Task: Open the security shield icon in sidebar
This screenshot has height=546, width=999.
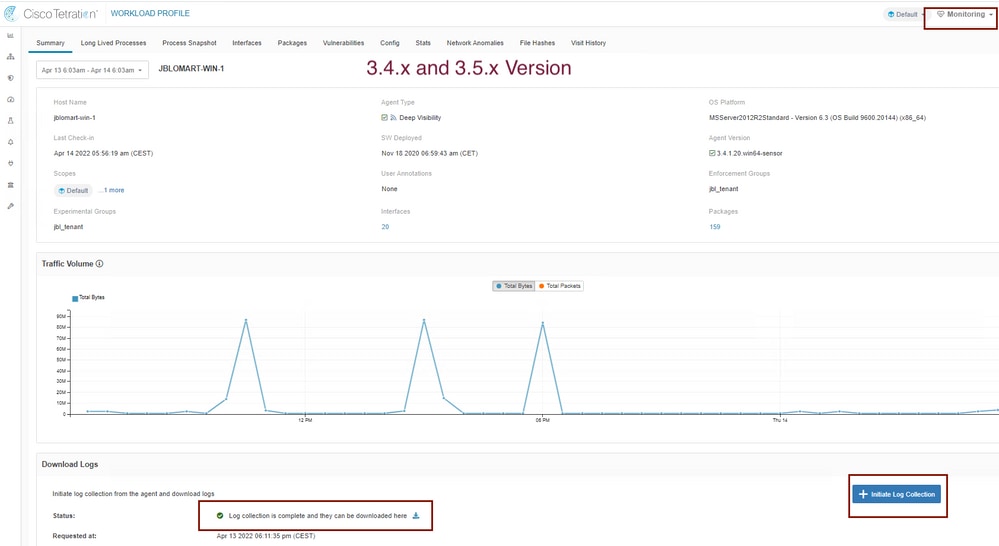Action: click(10, 78)
